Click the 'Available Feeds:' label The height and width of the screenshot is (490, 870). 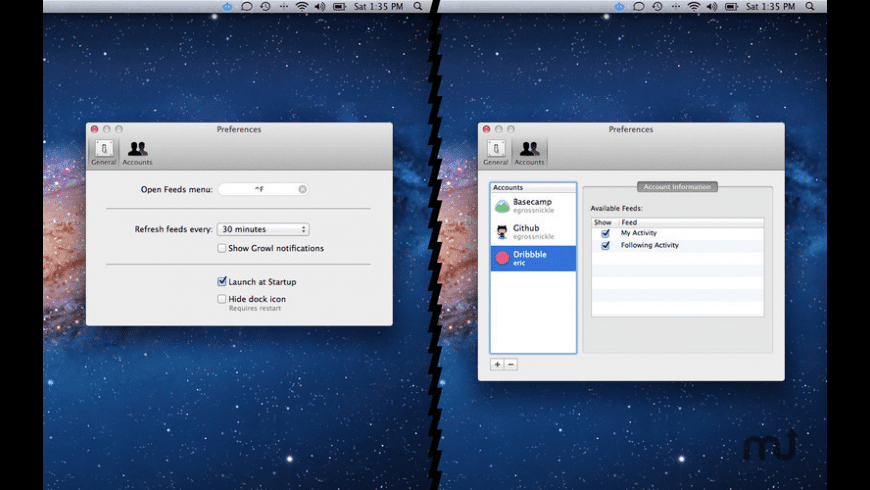(x=616, y=209)
